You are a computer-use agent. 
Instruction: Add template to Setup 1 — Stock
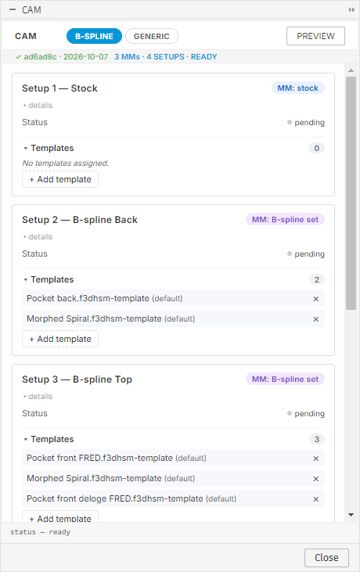tap(60, 179)
